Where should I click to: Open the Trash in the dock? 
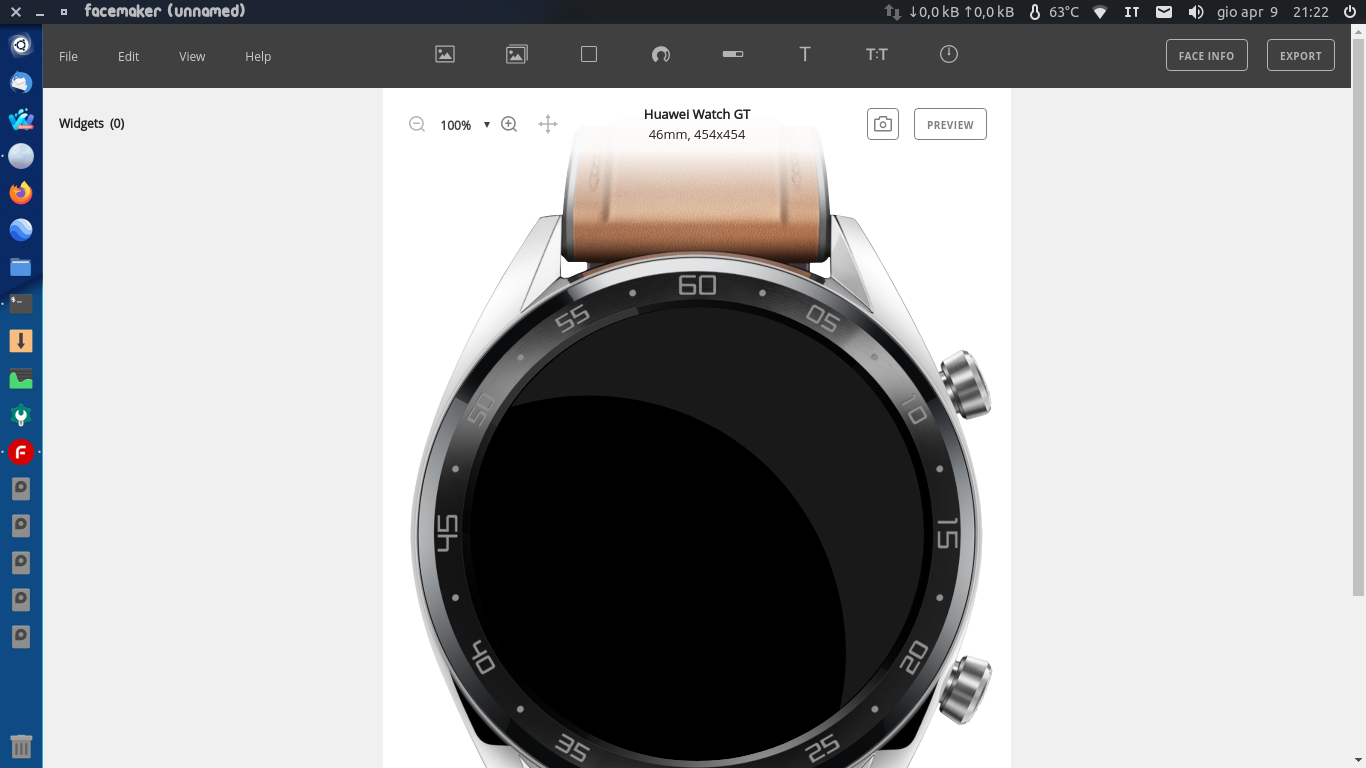click(21, 746)
